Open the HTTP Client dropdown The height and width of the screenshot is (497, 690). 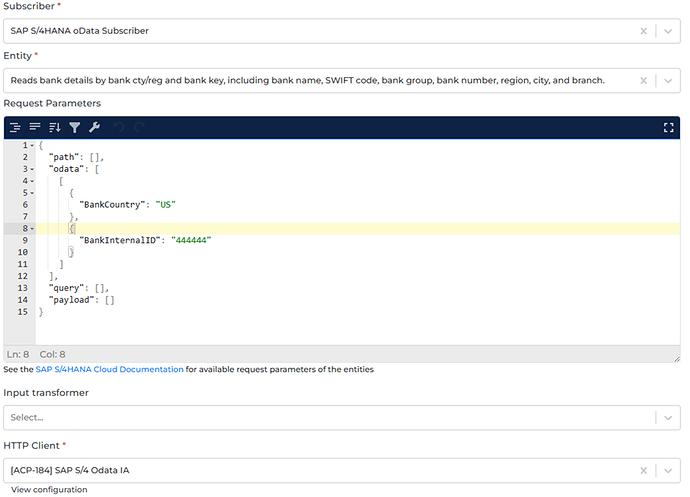click(x=668, y=471)
